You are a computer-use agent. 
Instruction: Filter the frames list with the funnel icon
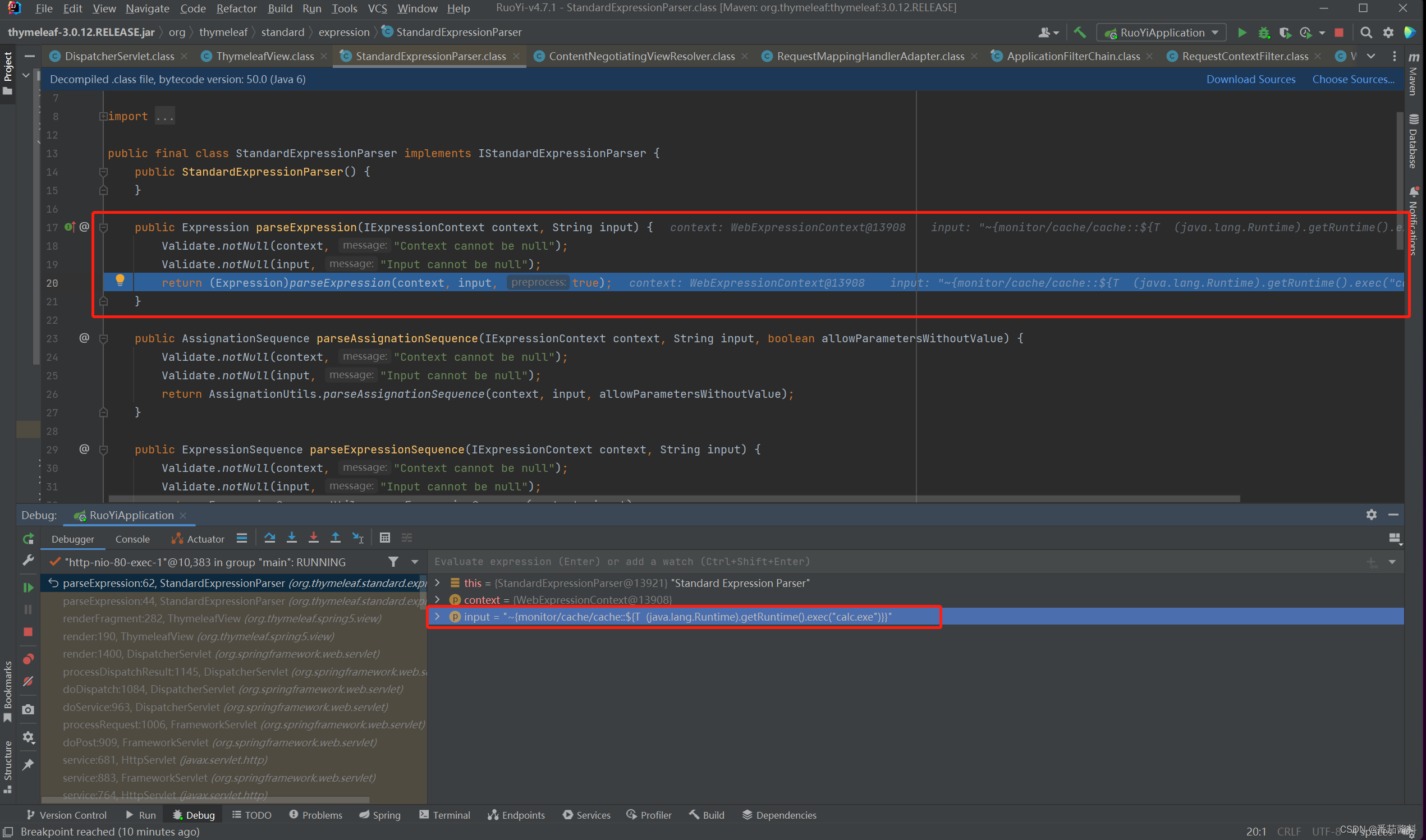click(x=393, y=562)
